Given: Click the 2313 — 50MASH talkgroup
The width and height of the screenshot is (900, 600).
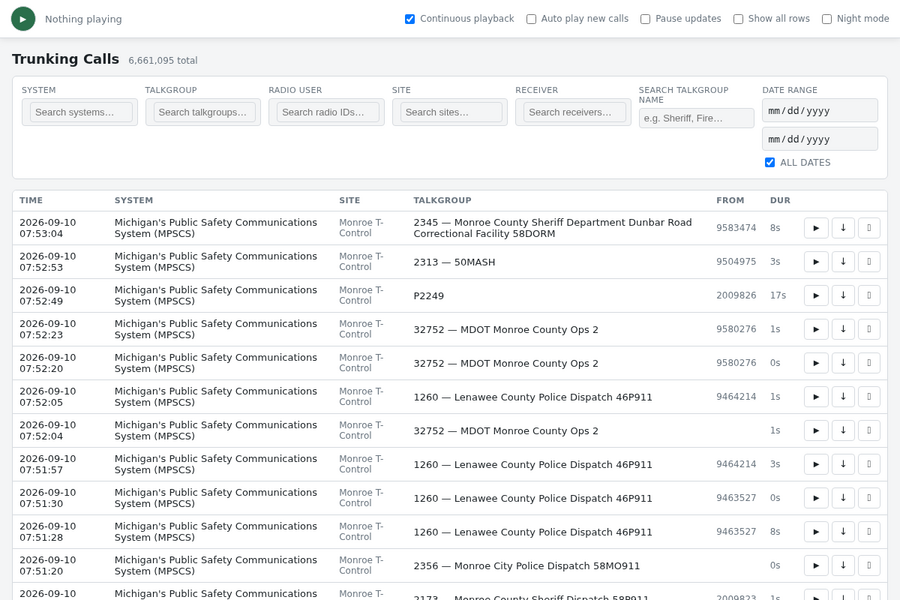Looking at the screenshot, I should click(454, 262).
